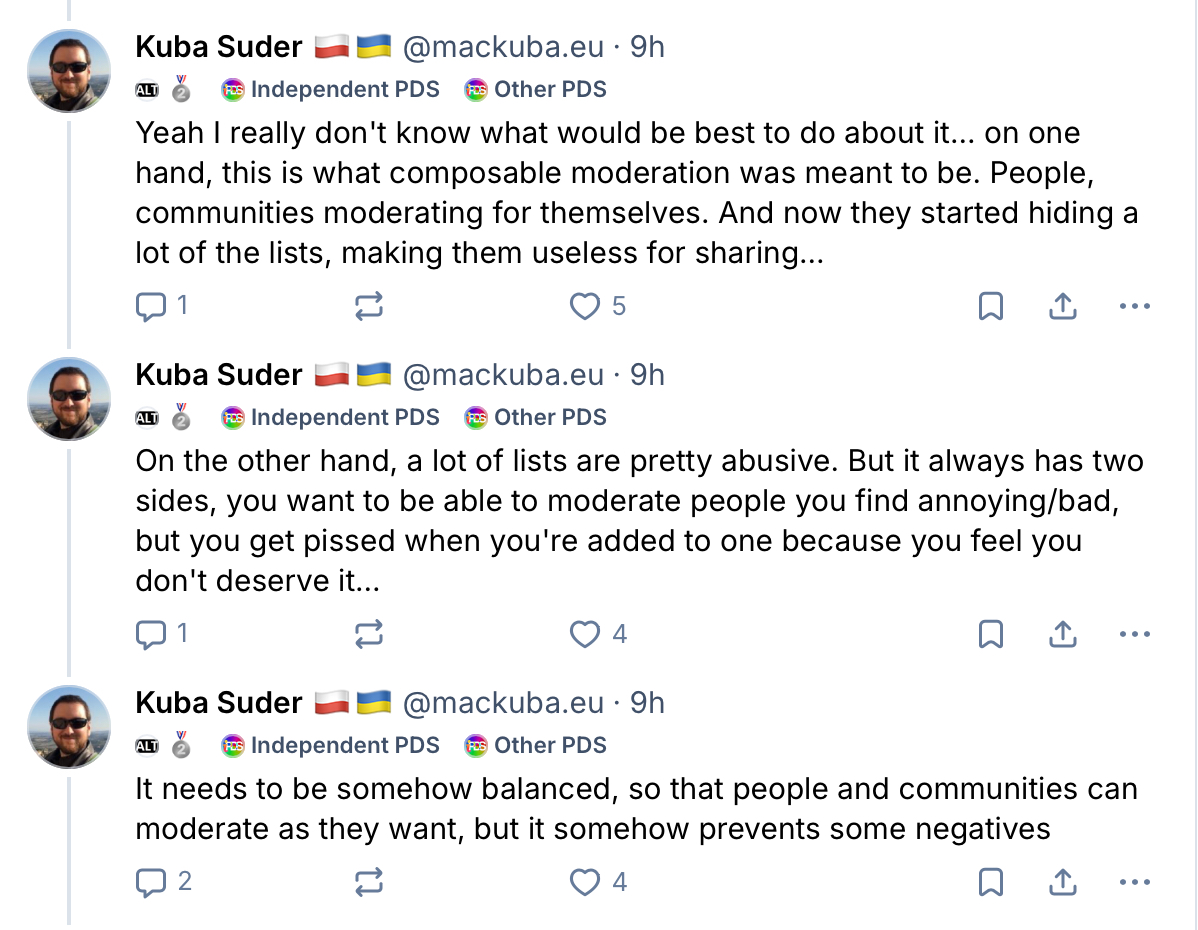The width and height of the screenshot is (1198, 930).
Task: Reply to the composable moderation post
Action: pos(150,306)
